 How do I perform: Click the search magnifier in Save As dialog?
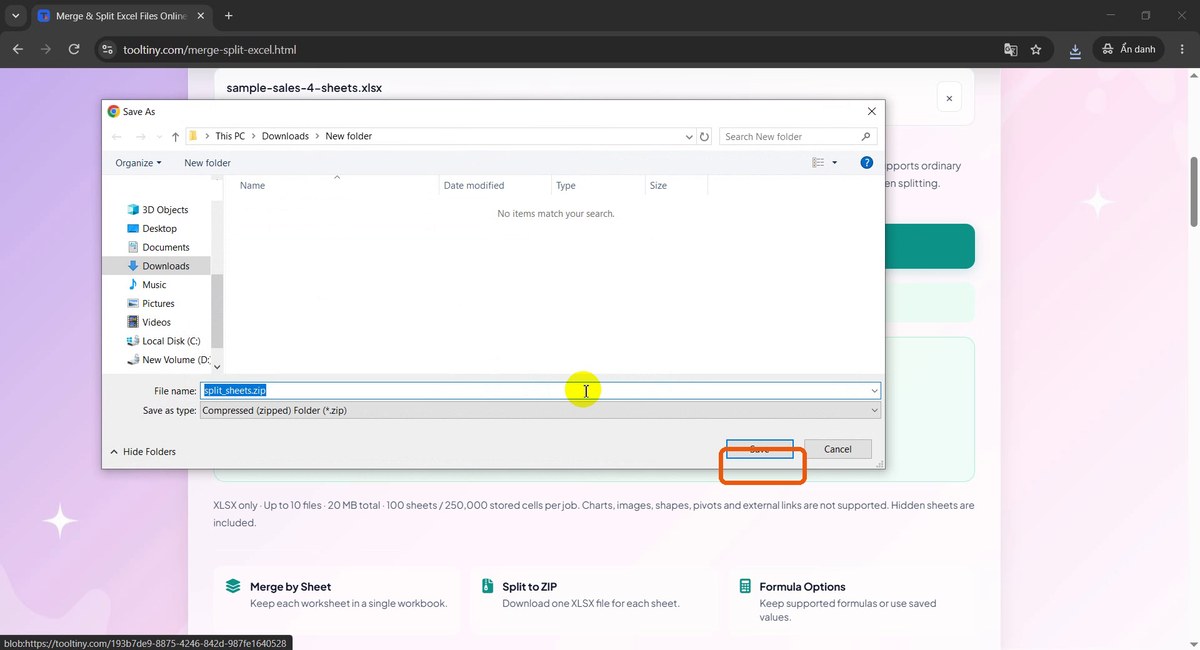[x=866, y=136]
